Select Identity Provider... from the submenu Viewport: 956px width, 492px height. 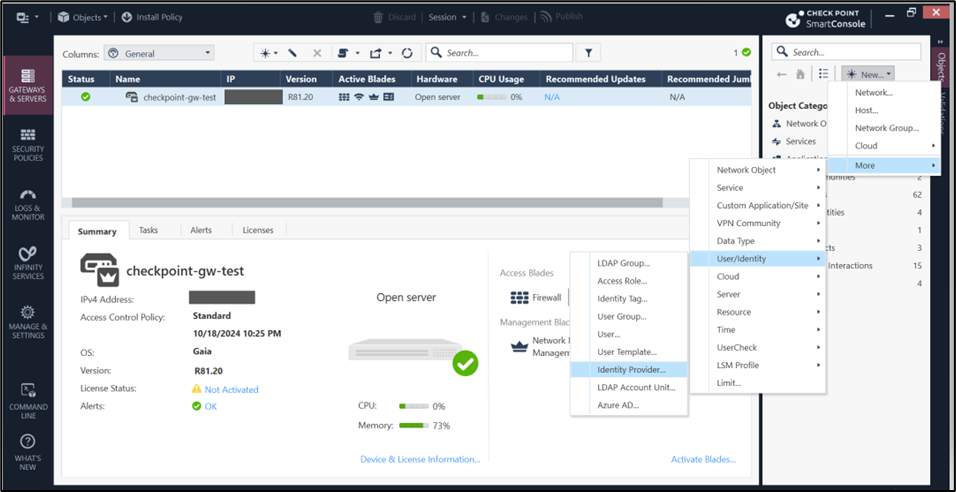click(630, 370)
